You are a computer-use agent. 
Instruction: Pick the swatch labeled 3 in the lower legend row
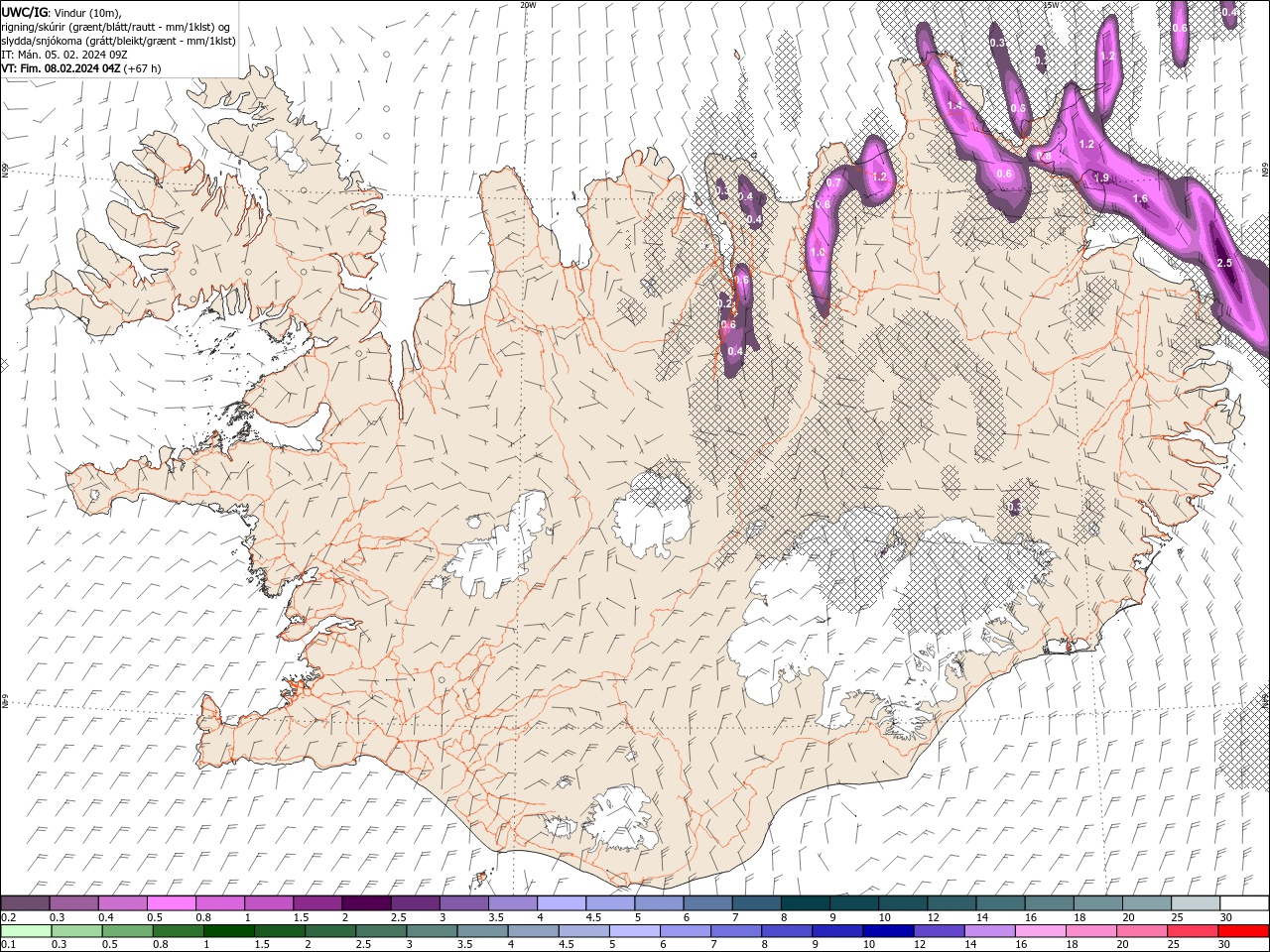click(x=431, y=931)
